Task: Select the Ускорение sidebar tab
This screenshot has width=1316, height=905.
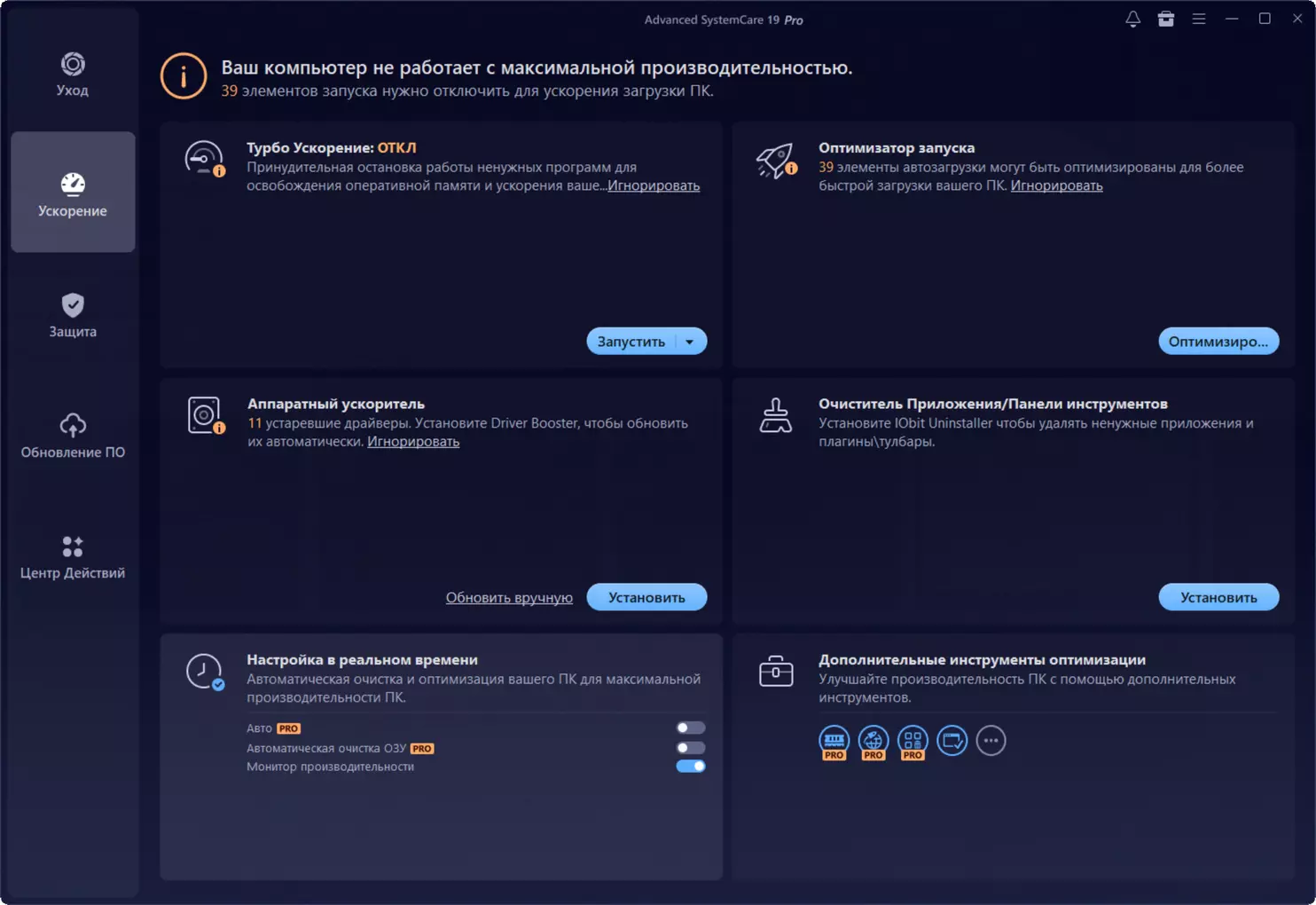Action: coord(73,193)
